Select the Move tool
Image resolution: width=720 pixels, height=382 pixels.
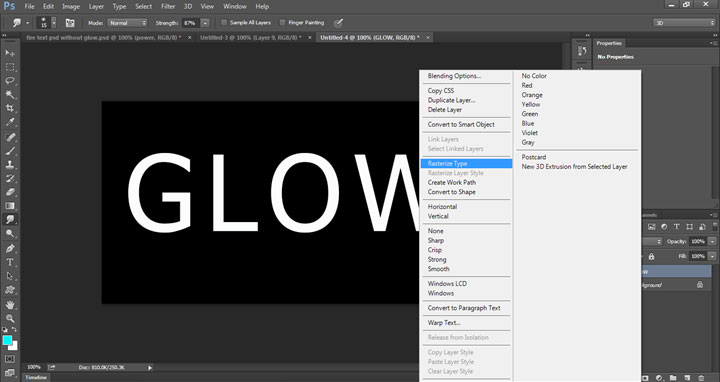click(x=10, y=53)
